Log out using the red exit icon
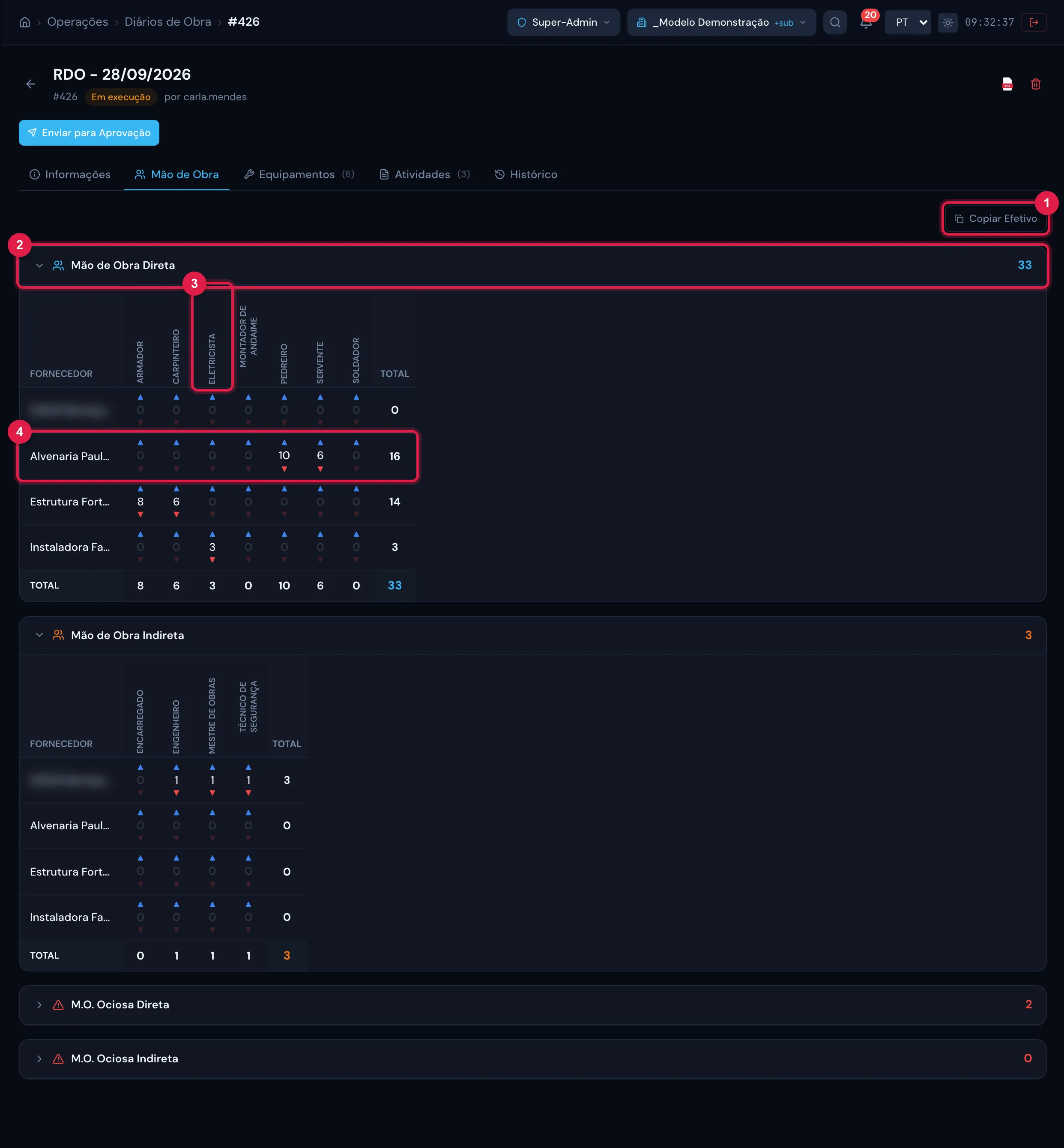The height and width of the screenshot is (1148, 1064). pyautogui.click(x=1034, y=22)
